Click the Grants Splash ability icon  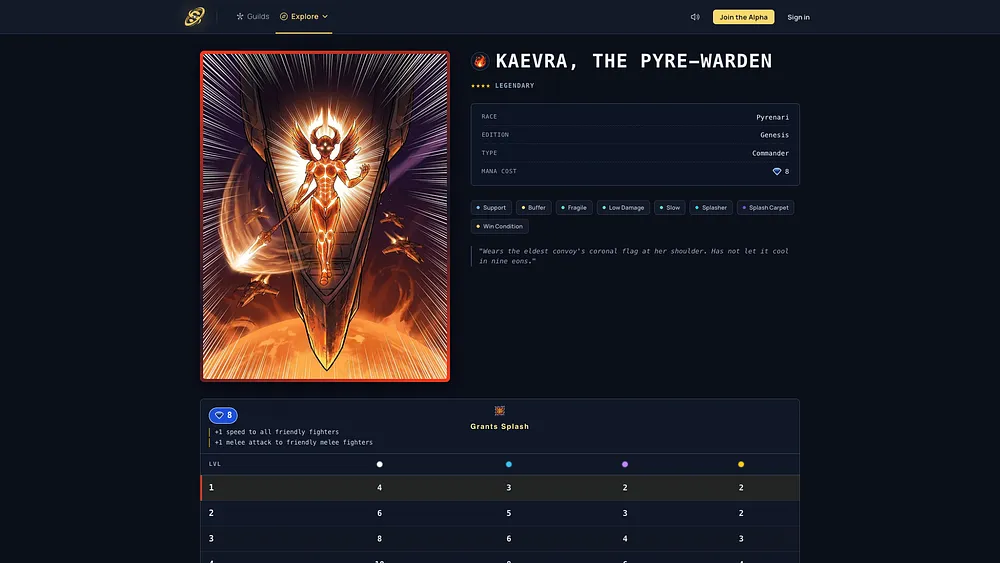point(499,411)
